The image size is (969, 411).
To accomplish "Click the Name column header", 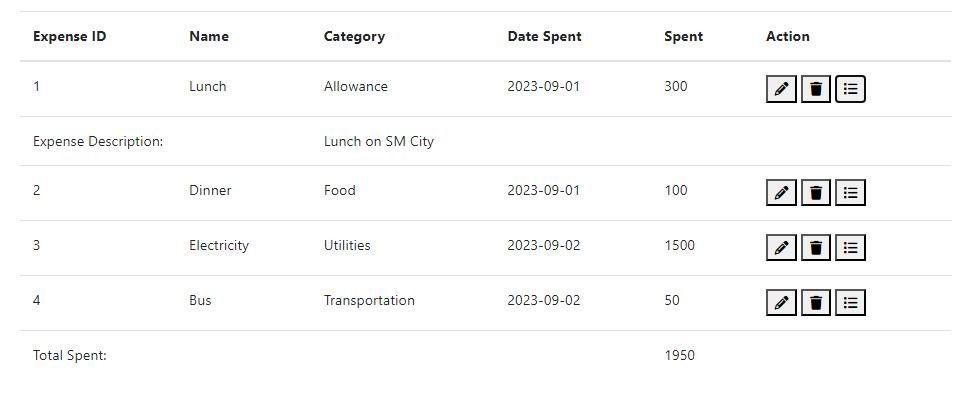I will click(209, 36).
